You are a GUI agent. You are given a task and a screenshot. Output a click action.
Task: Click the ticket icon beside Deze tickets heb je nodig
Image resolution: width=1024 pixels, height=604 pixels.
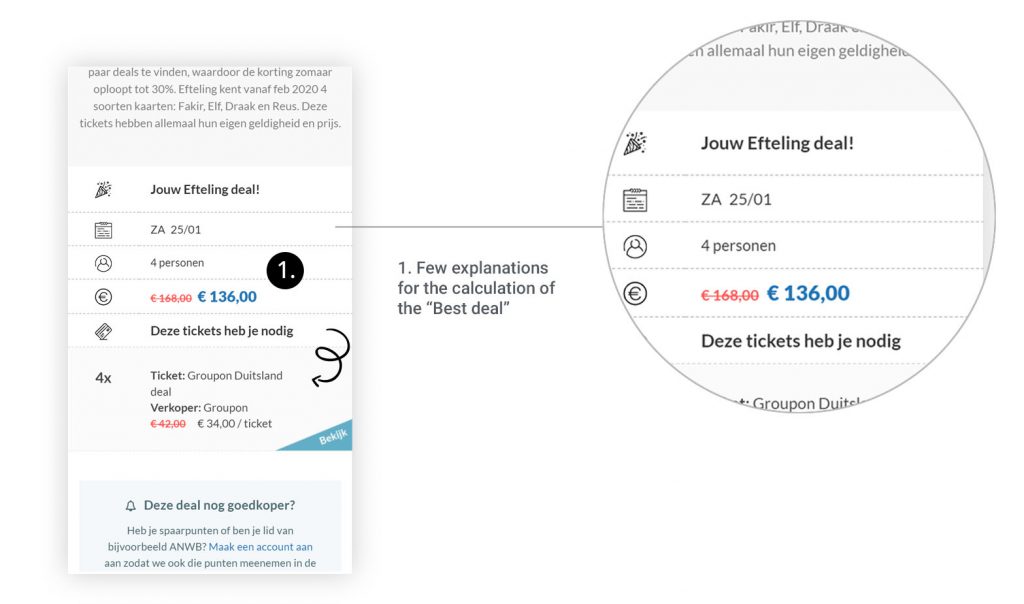(x=103, y=331)
